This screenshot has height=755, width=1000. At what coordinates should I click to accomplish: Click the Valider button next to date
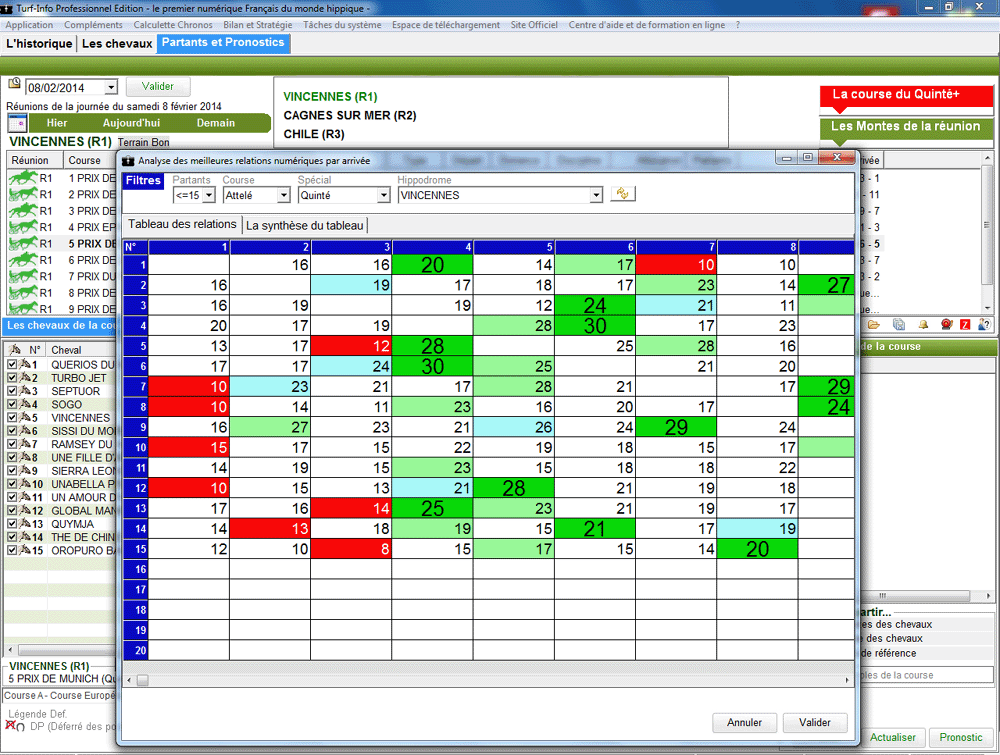coord(157,87)
